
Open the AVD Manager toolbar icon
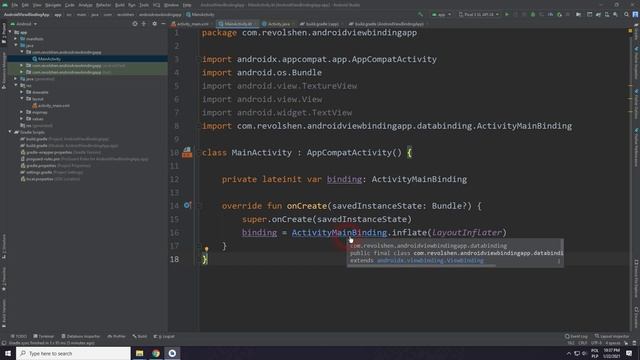(607, 14)
